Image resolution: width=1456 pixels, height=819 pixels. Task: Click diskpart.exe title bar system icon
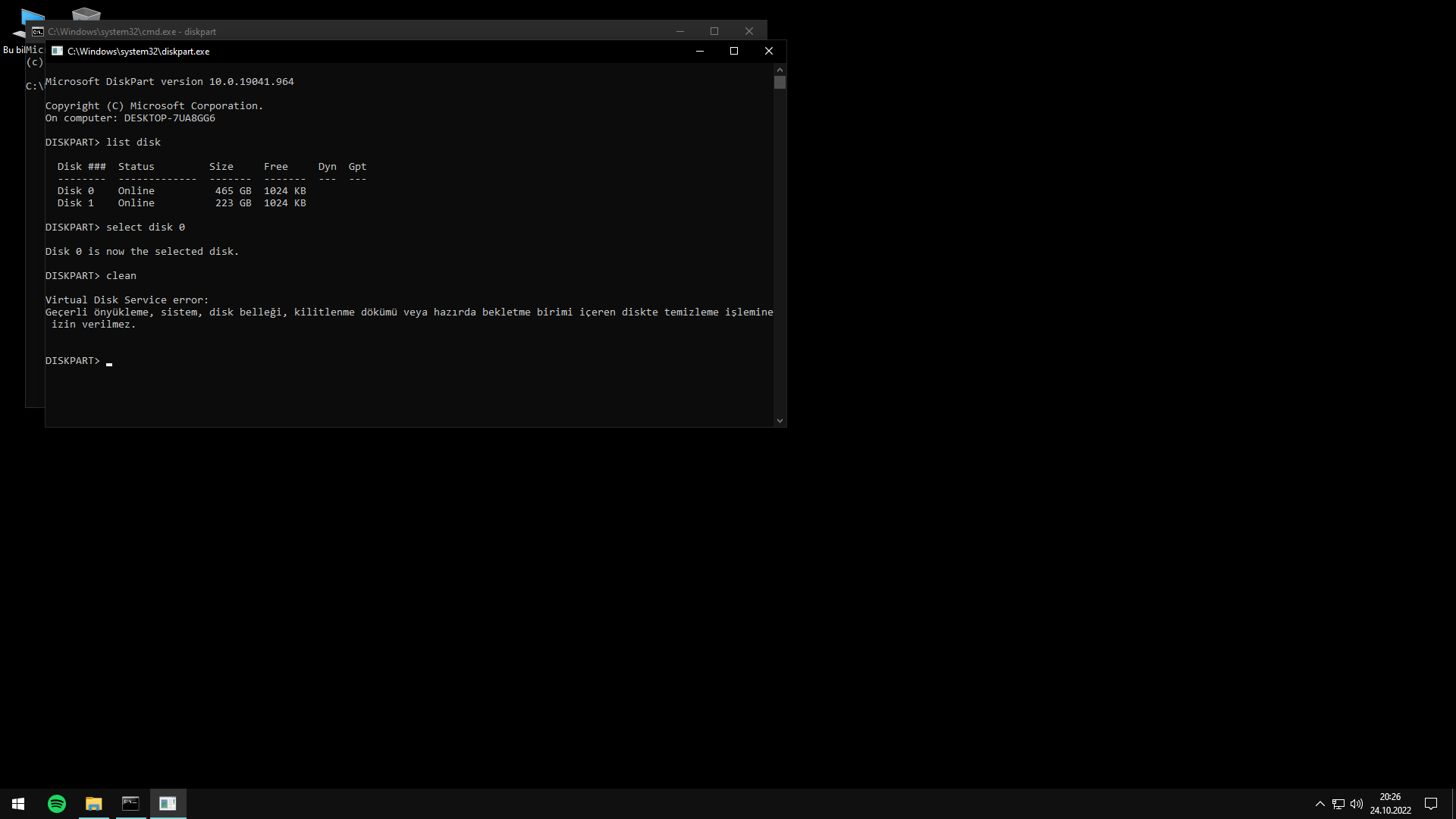57,51
